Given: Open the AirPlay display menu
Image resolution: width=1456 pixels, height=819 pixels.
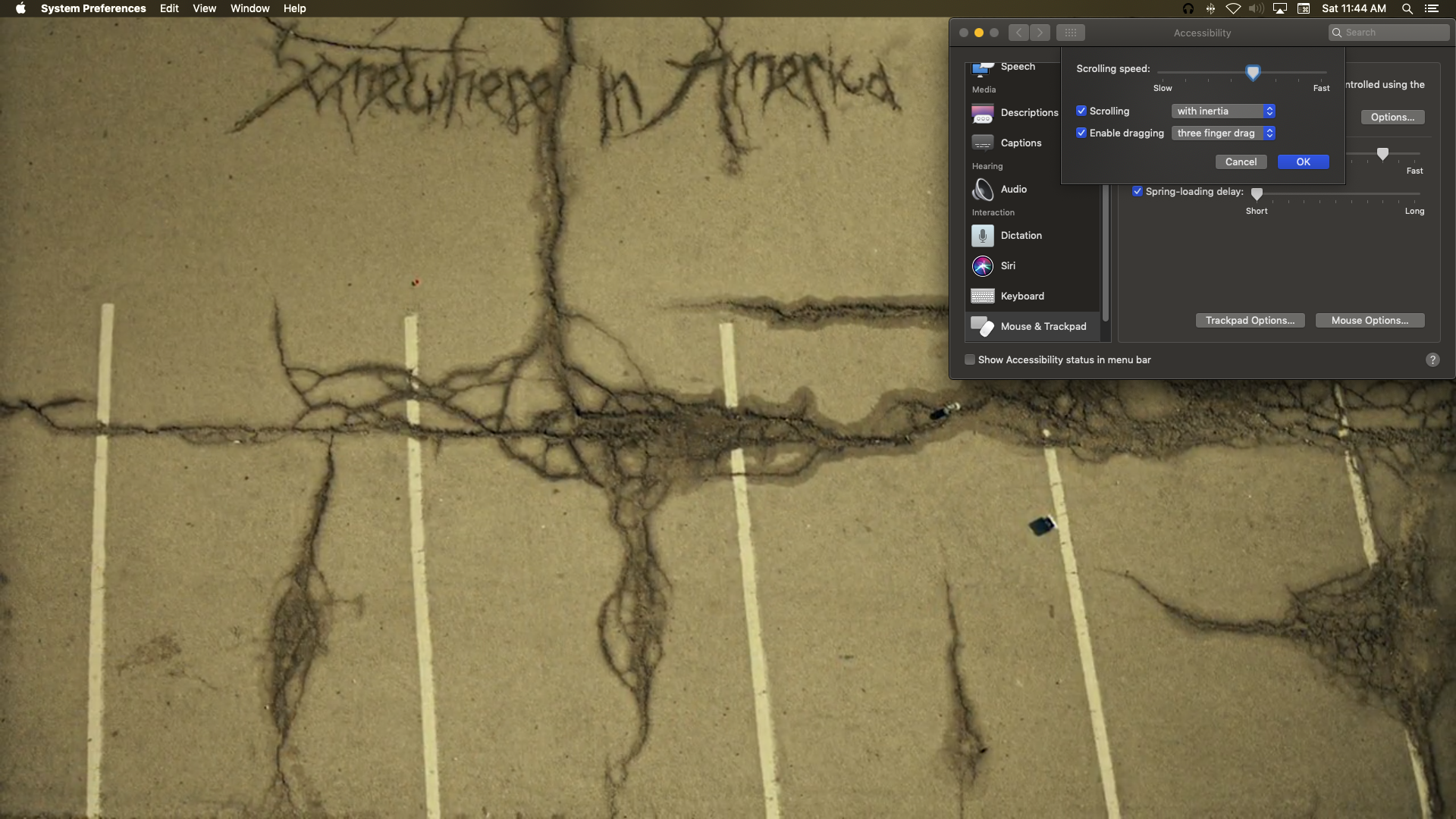Looking at the screenshot, I should click(1280, 8).
